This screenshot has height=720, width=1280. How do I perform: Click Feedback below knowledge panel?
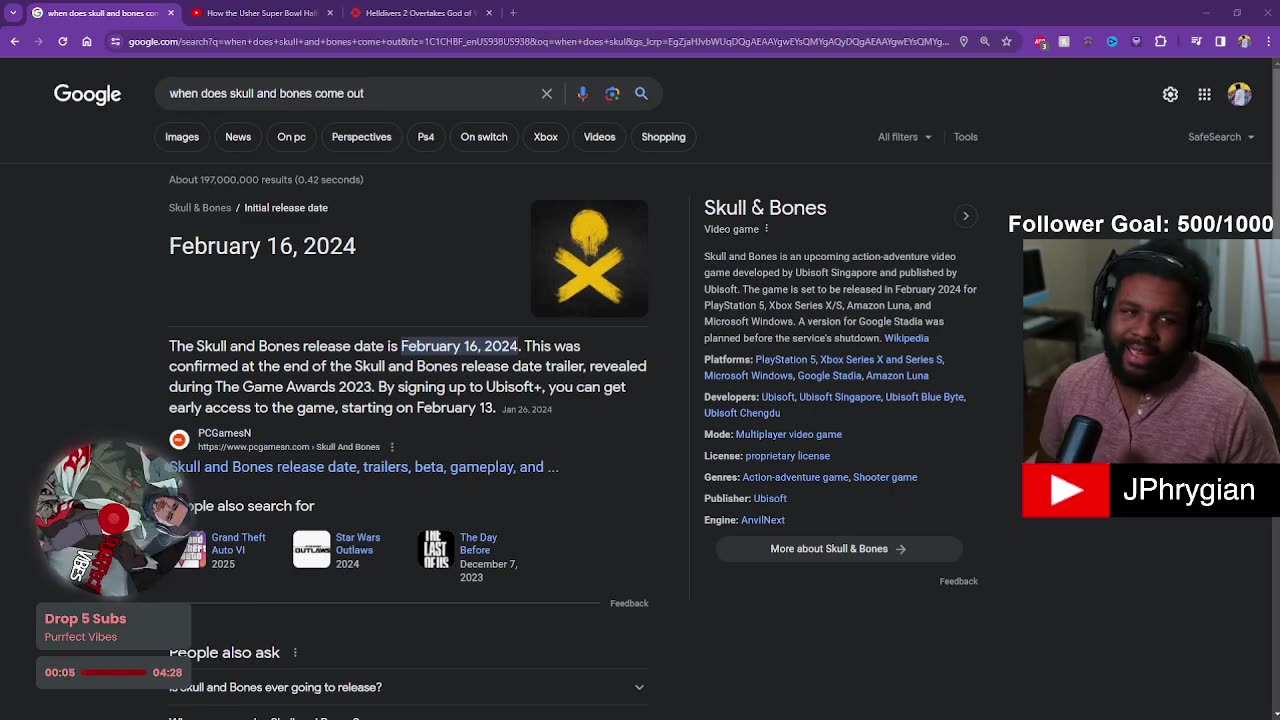click(x=958, y=581)
